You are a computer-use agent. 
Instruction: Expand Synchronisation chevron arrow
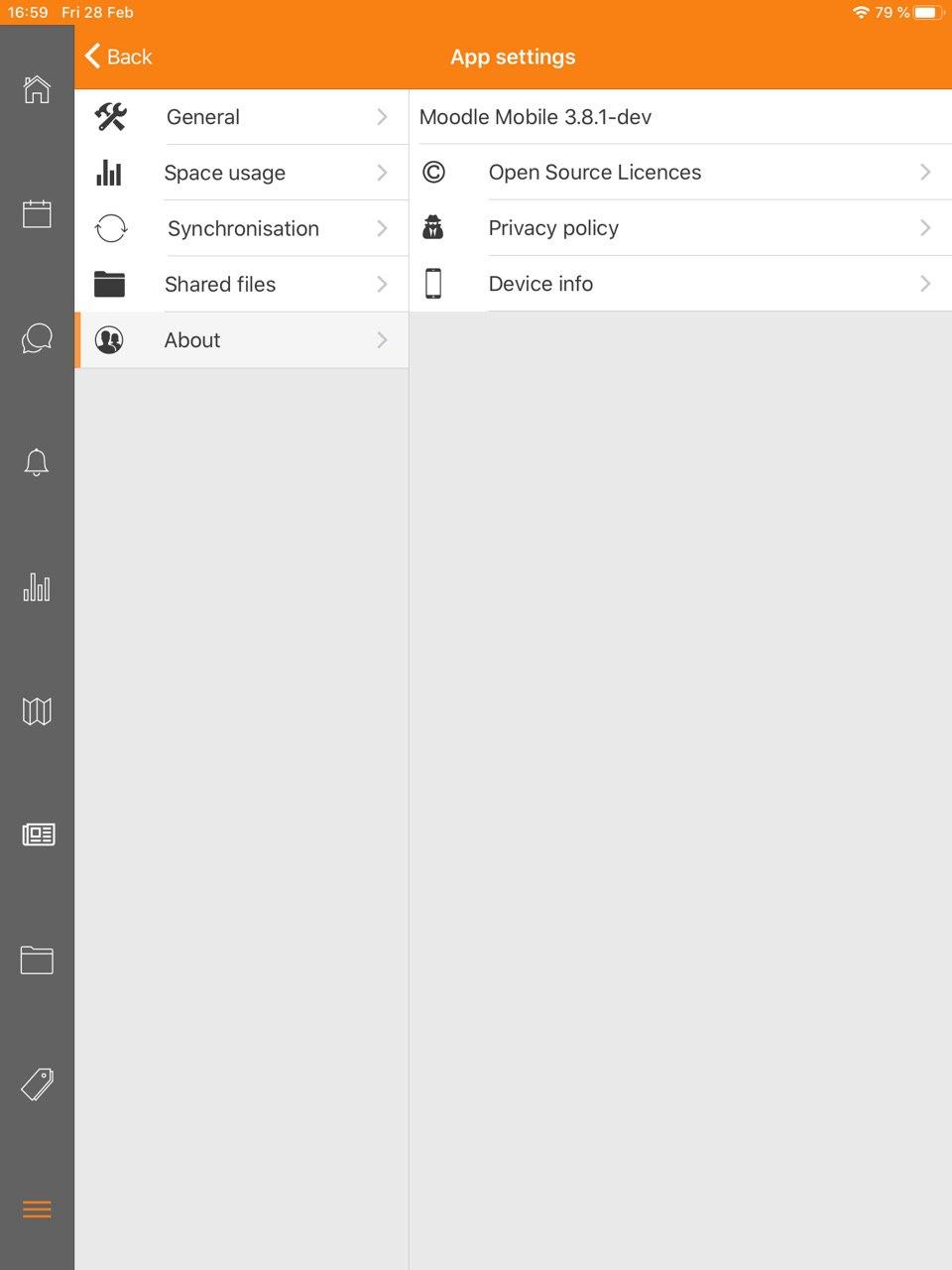tap(382, 228)
